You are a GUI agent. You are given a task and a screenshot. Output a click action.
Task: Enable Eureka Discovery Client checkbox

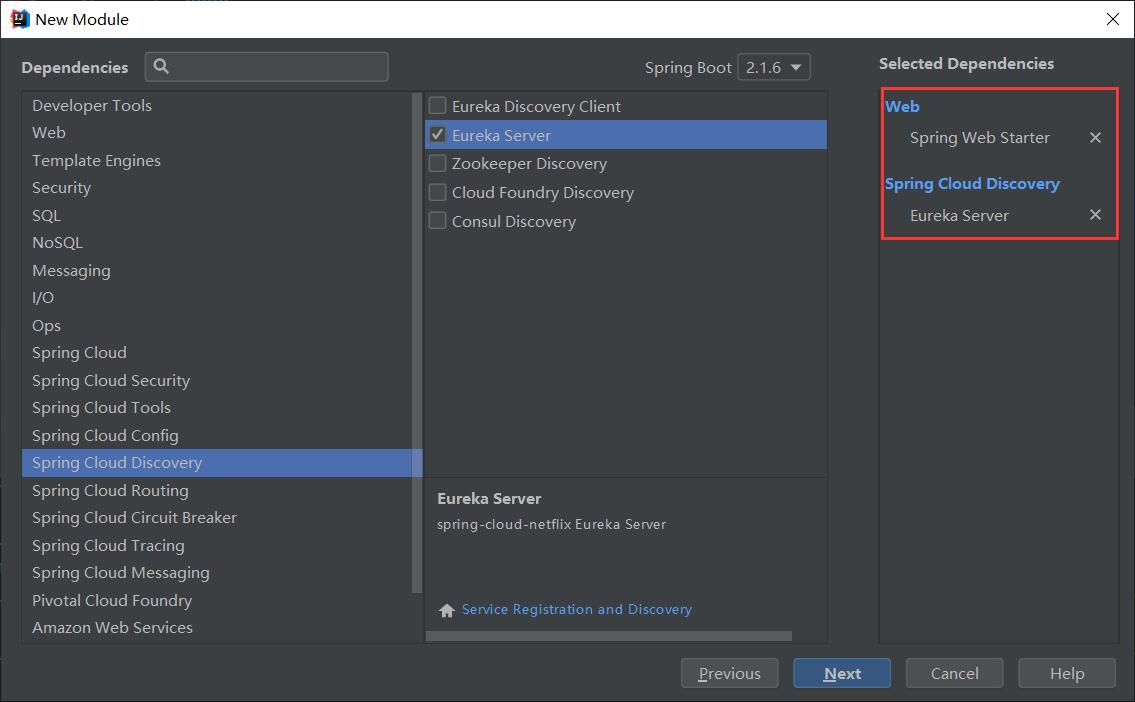click(437, 106)
